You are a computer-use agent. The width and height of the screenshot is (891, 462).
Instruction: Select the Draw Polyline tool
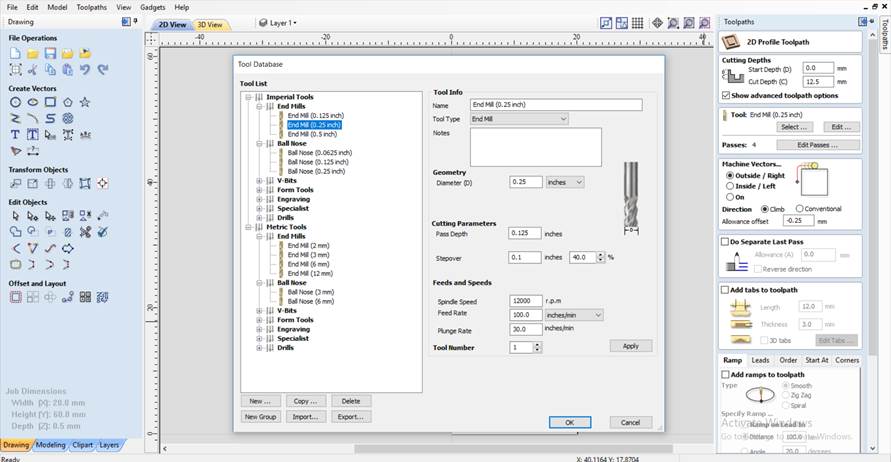[15, 118]
